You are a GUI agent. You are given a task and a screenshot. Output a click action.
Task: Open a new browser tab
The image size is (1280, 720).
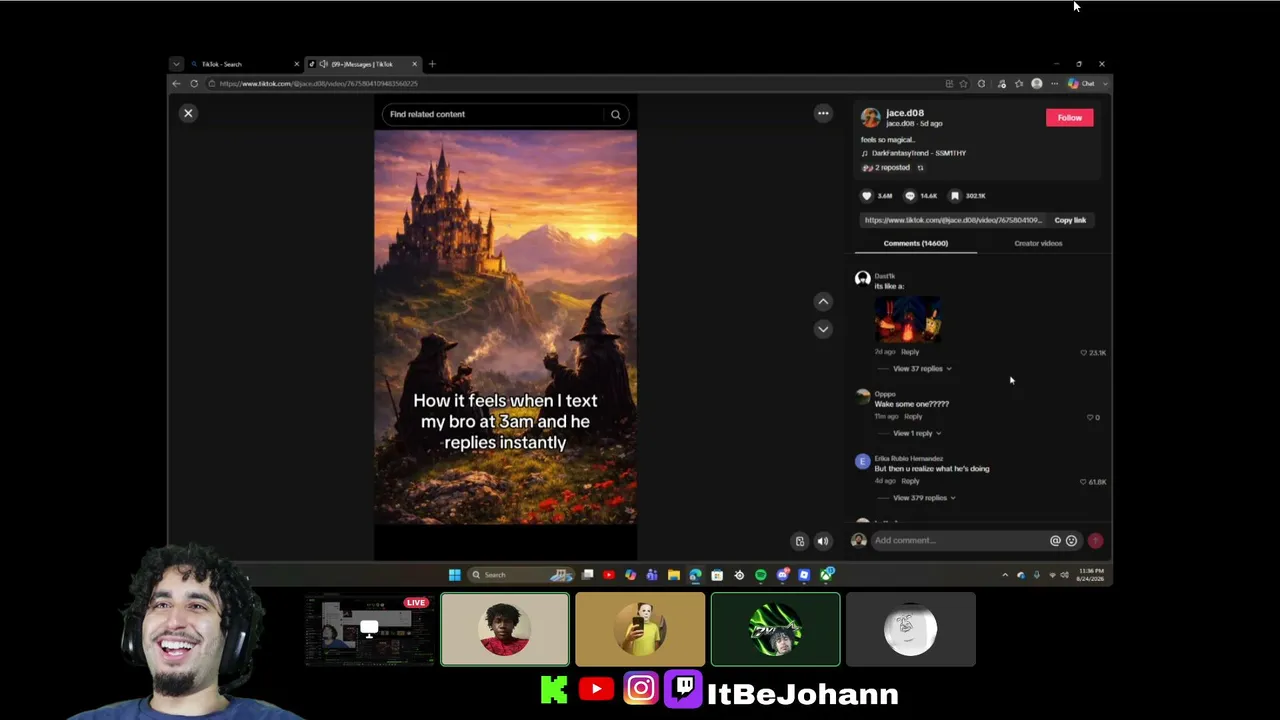point(432,64)
